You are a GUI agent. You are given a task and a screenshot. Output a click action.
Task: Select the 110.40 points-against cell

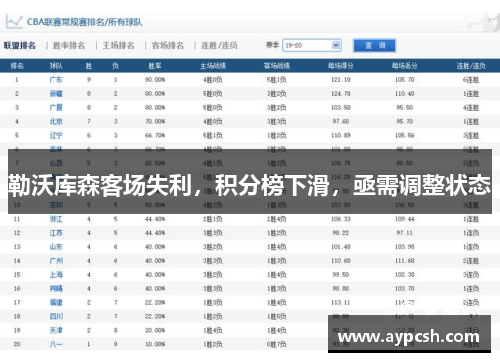(405, 94)
